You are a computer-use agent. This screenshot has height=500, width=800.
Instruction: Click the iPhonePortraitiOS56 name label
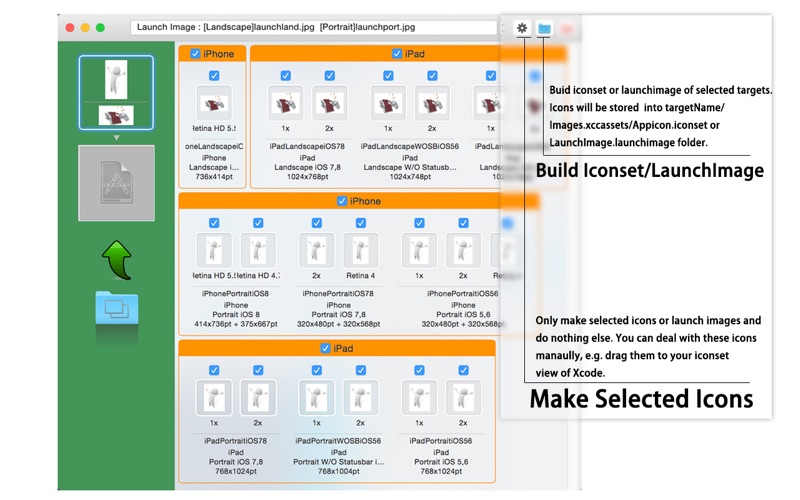click(463, 293)
